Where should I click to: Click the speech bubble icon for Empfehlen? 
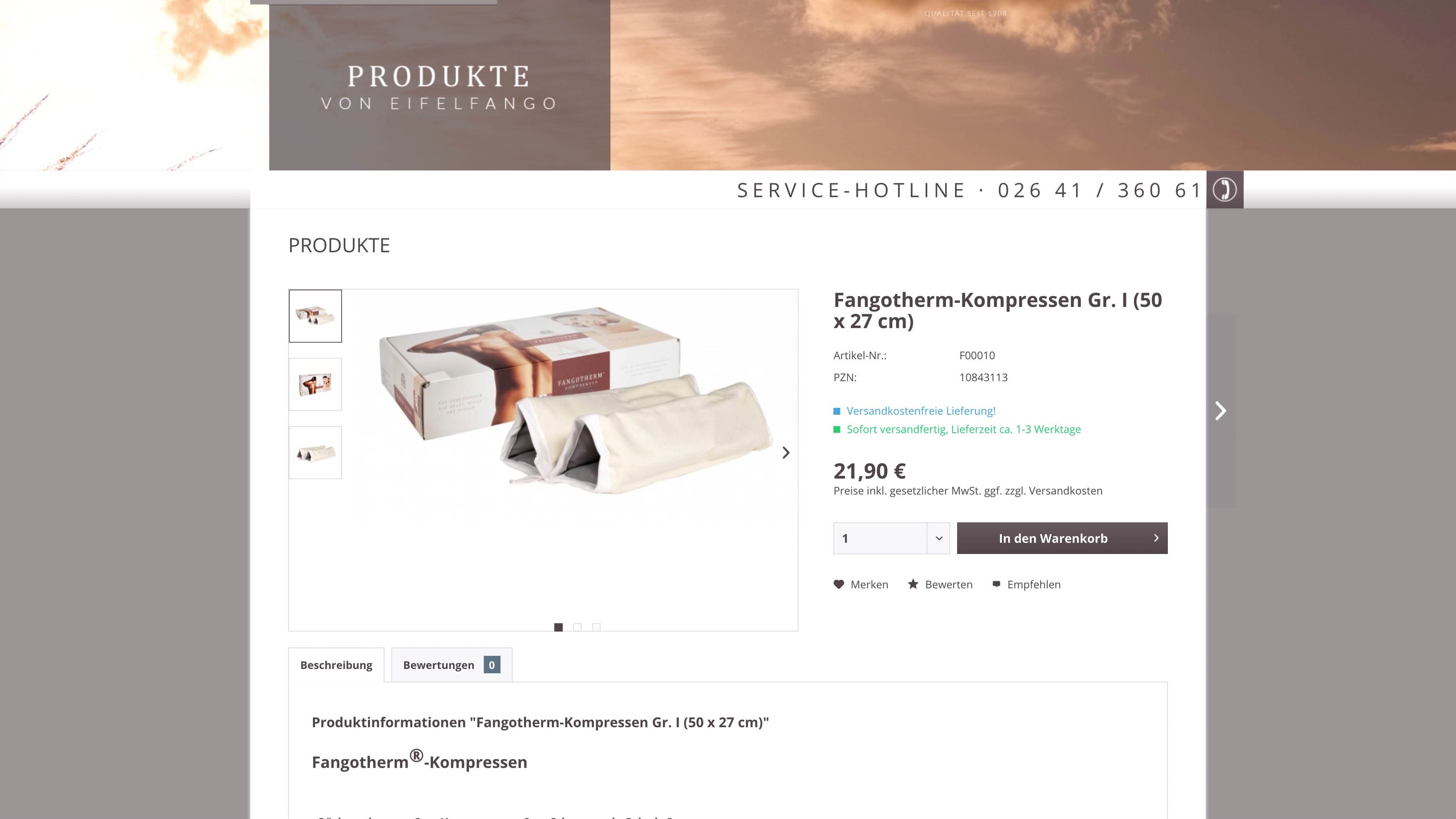click(x=996, y=584)
